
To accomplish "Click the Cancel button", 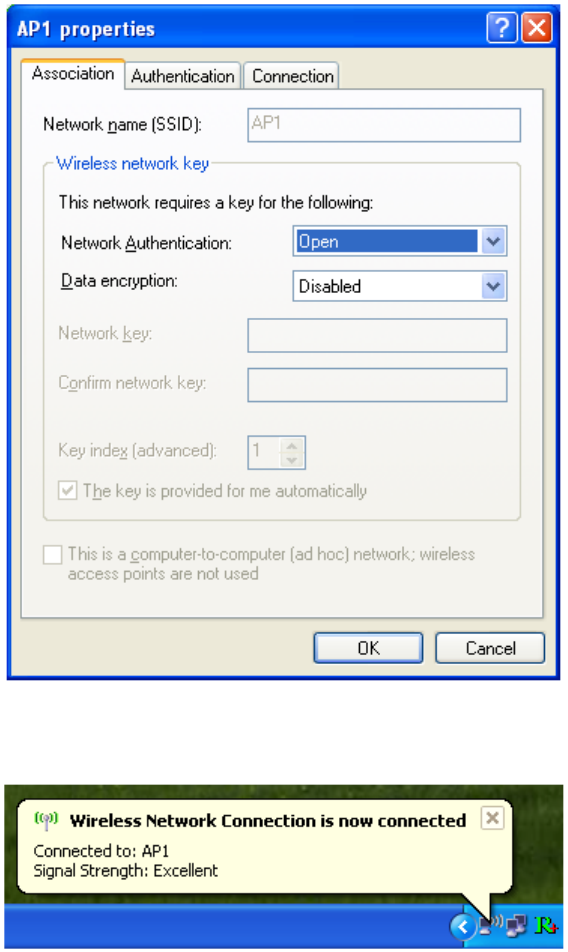I will click(490, 648).
